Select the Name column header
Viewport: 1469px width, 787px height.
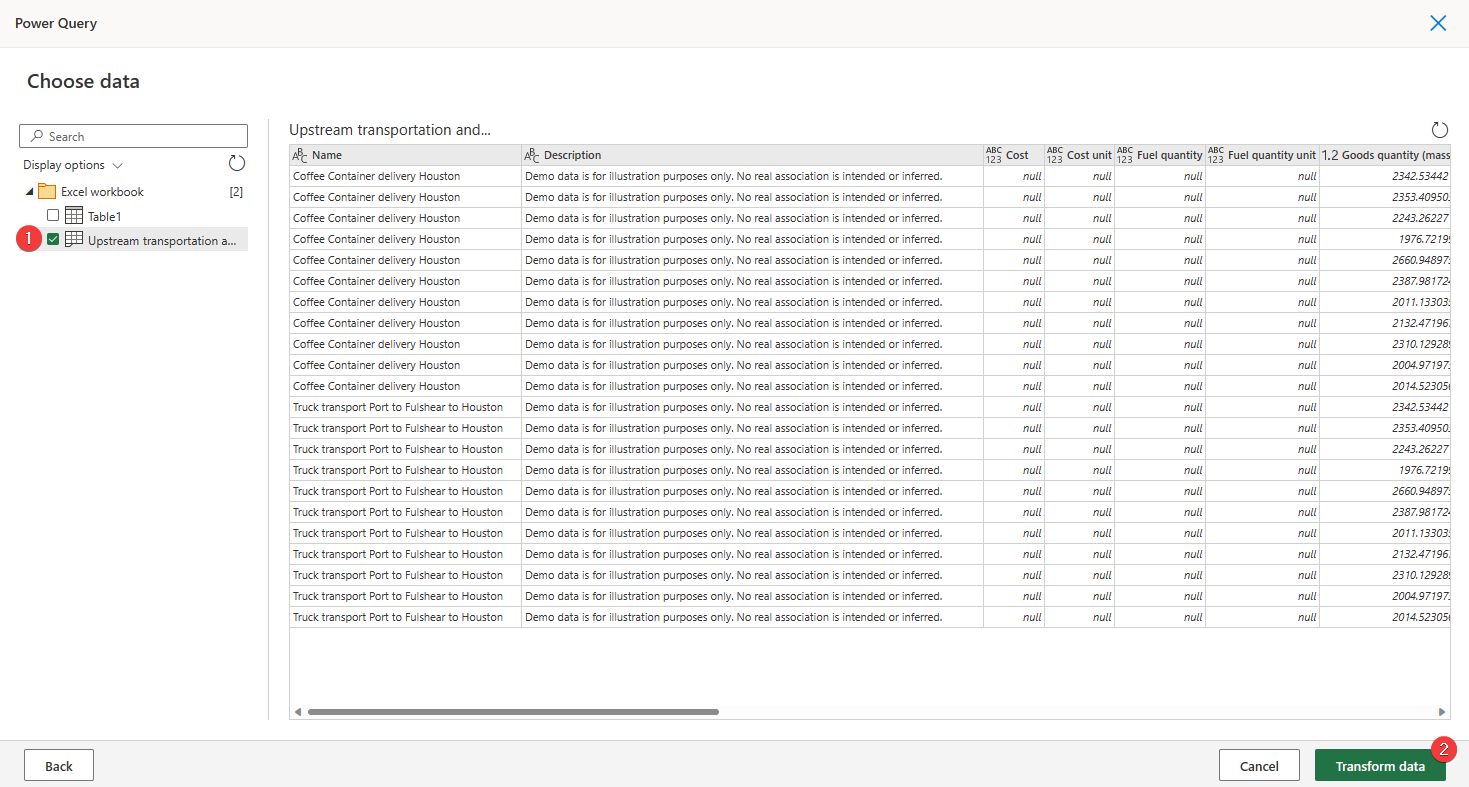405,155
